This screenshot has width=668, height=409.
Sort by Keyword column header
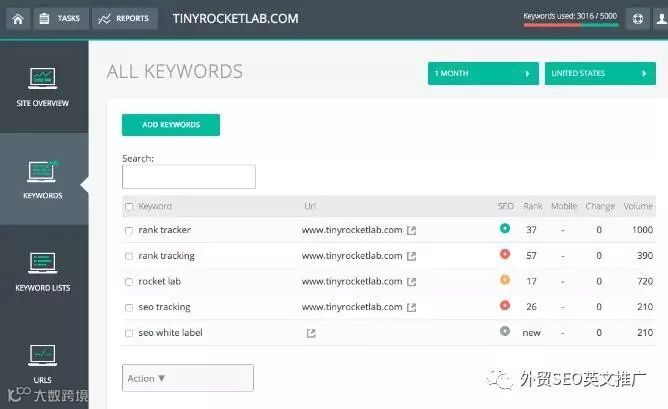click(x=155, y=206)
